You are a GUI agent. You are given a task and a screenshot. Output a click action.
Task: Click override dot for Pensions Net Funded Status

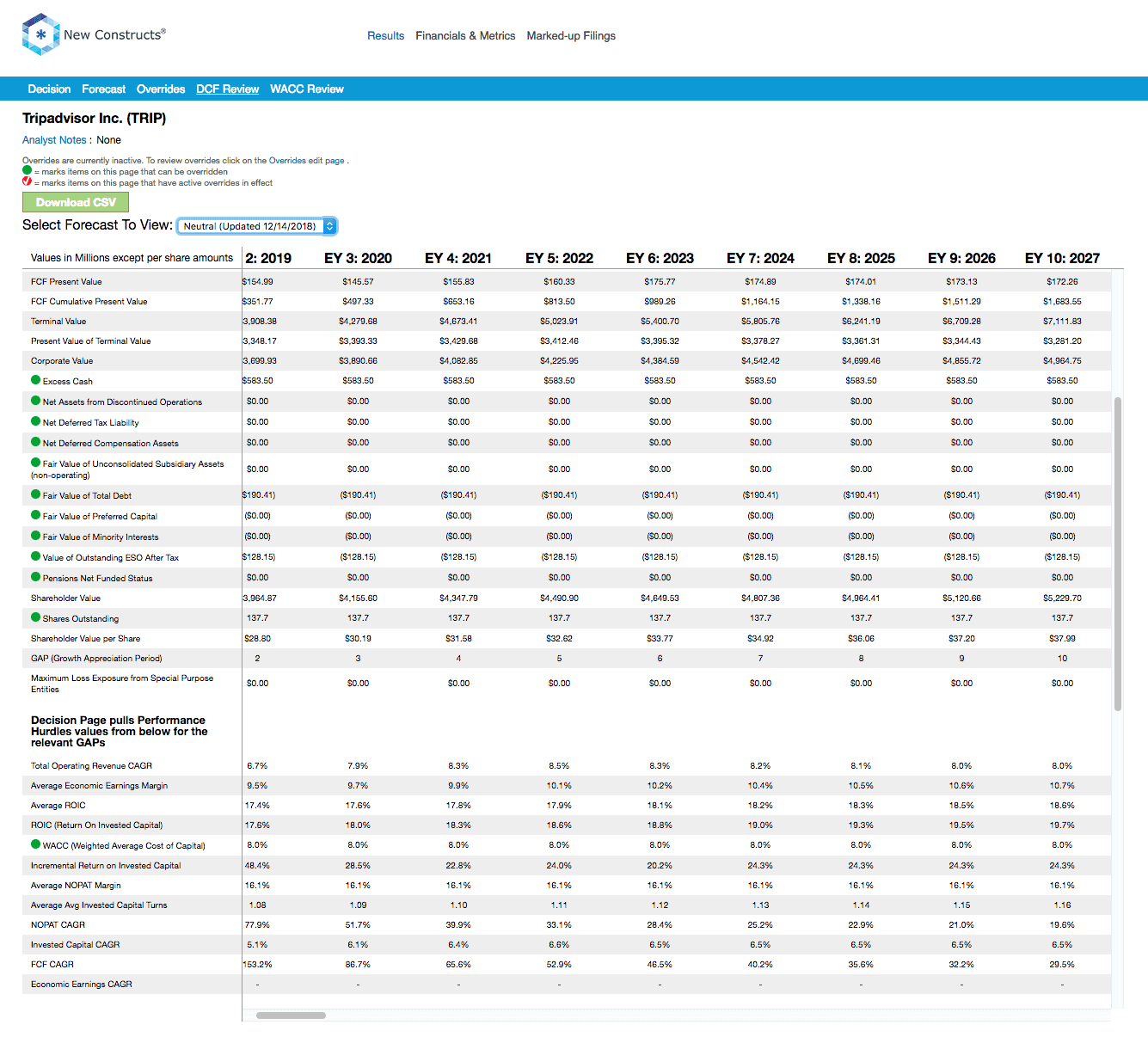pos(36,577)
